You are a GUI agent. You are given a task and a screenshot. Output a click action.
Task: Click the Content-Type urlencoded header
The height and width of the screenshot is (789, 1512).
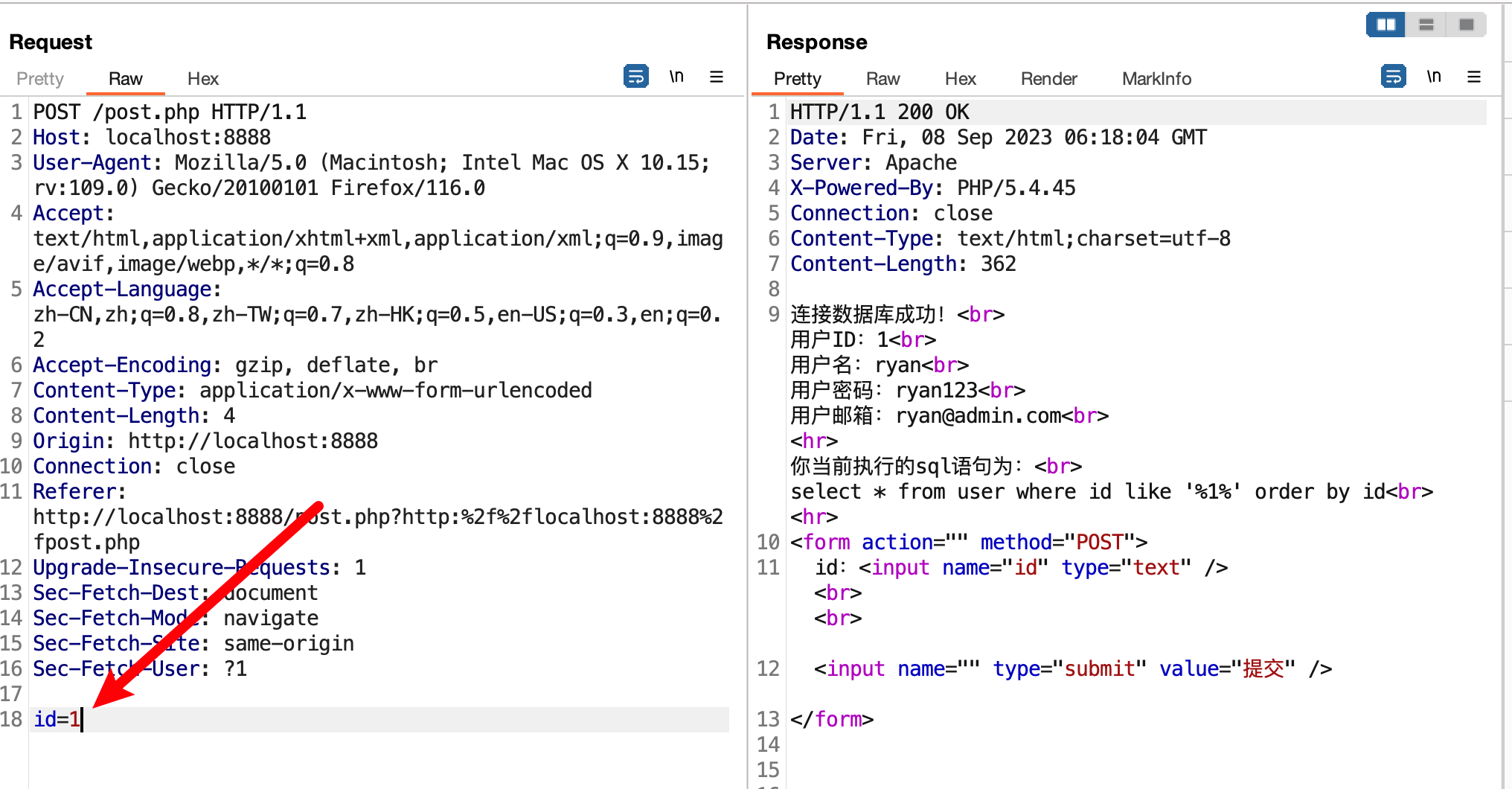[x=313, y=390]
